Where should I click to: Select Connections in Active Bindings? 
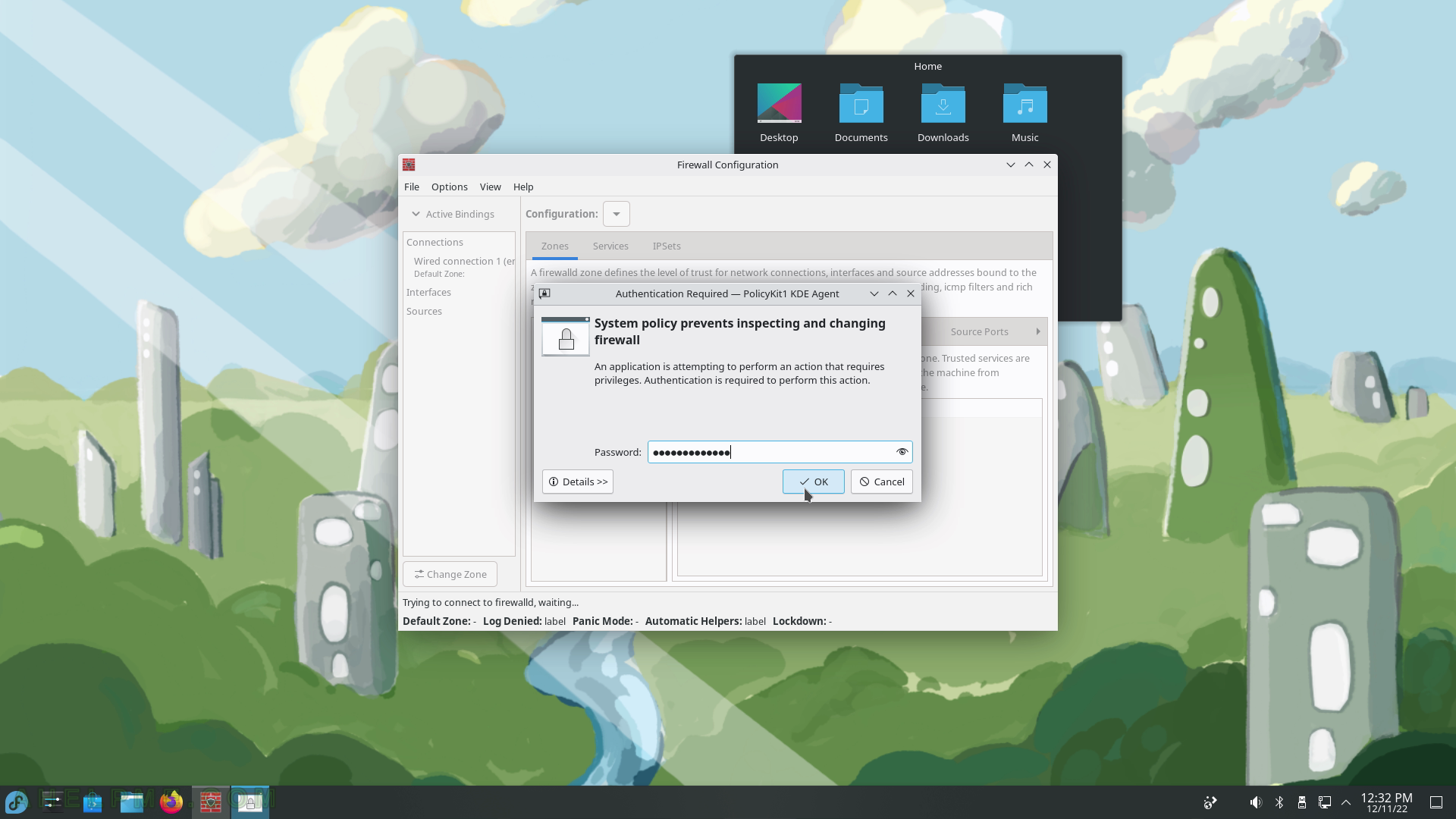coord(435,242)
